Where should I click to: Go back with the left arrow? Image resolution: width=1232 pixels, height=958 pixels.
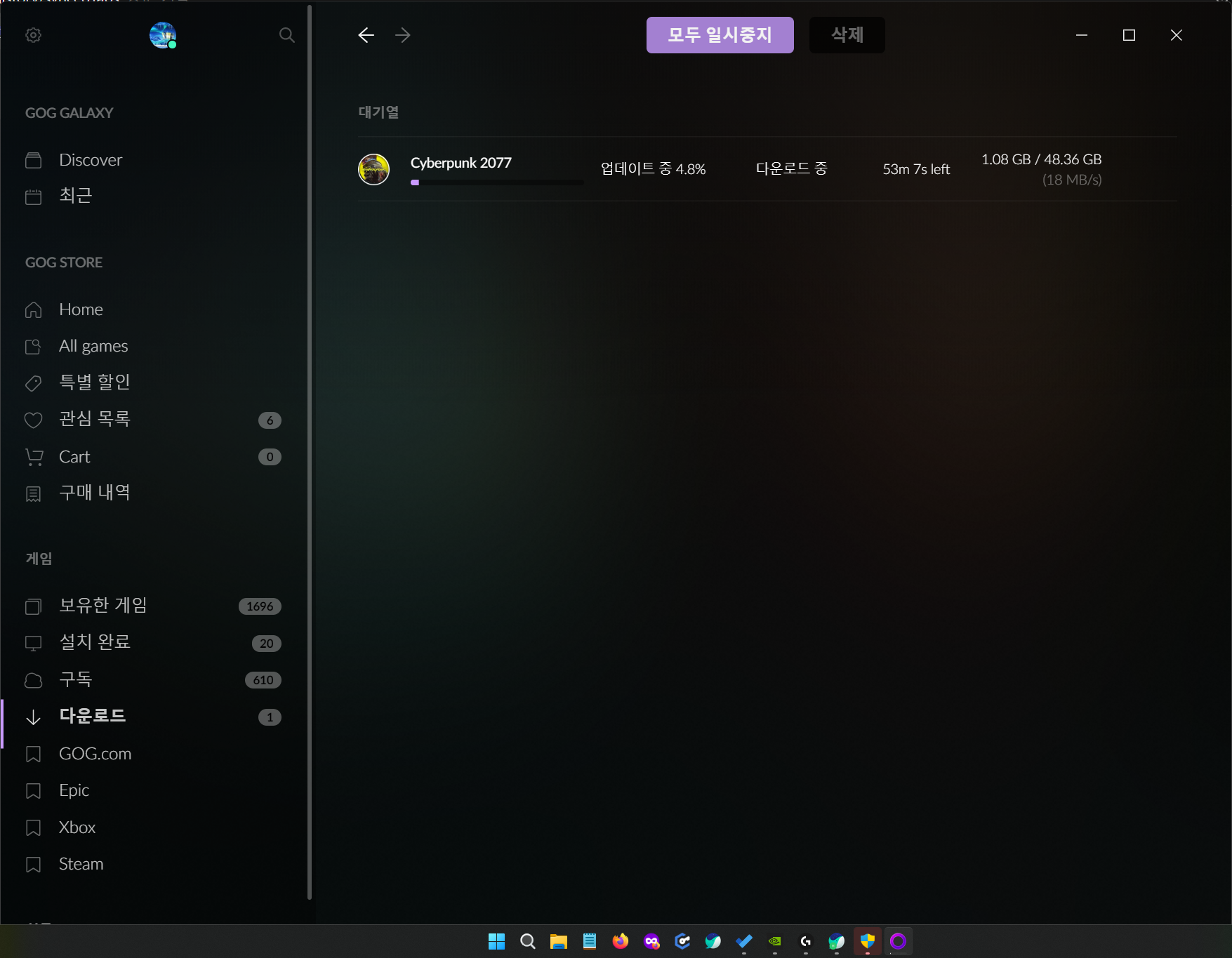point(366,35)
